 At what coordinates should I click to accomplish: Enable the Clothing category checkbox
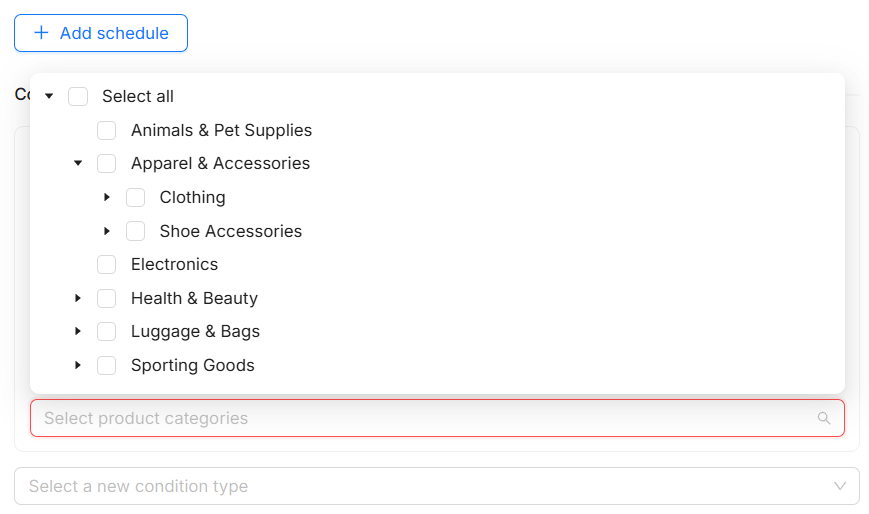pos(136,197)
